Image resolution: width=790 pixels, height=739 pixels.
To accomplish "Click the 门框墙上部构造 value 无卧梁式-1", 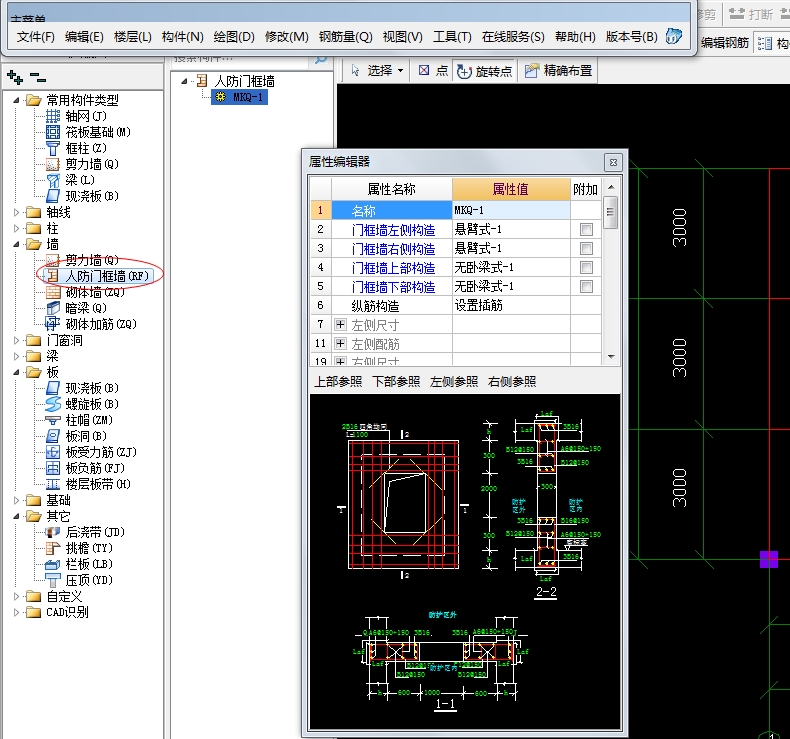I will tap(511, 267).
